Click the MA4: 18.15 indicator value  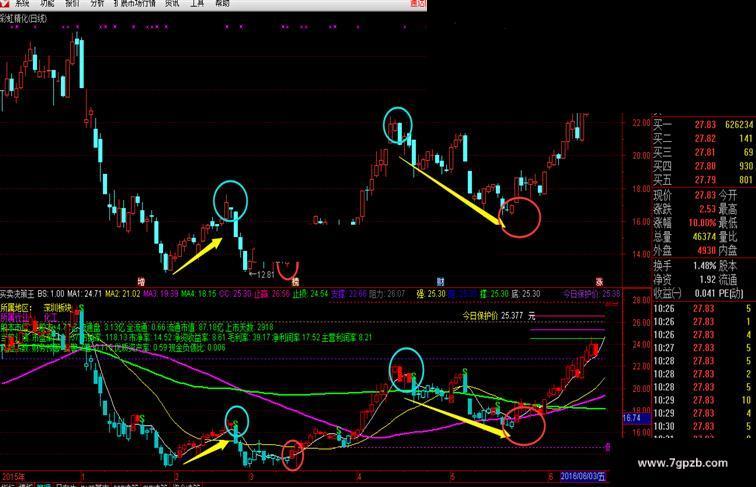(199, 294)
